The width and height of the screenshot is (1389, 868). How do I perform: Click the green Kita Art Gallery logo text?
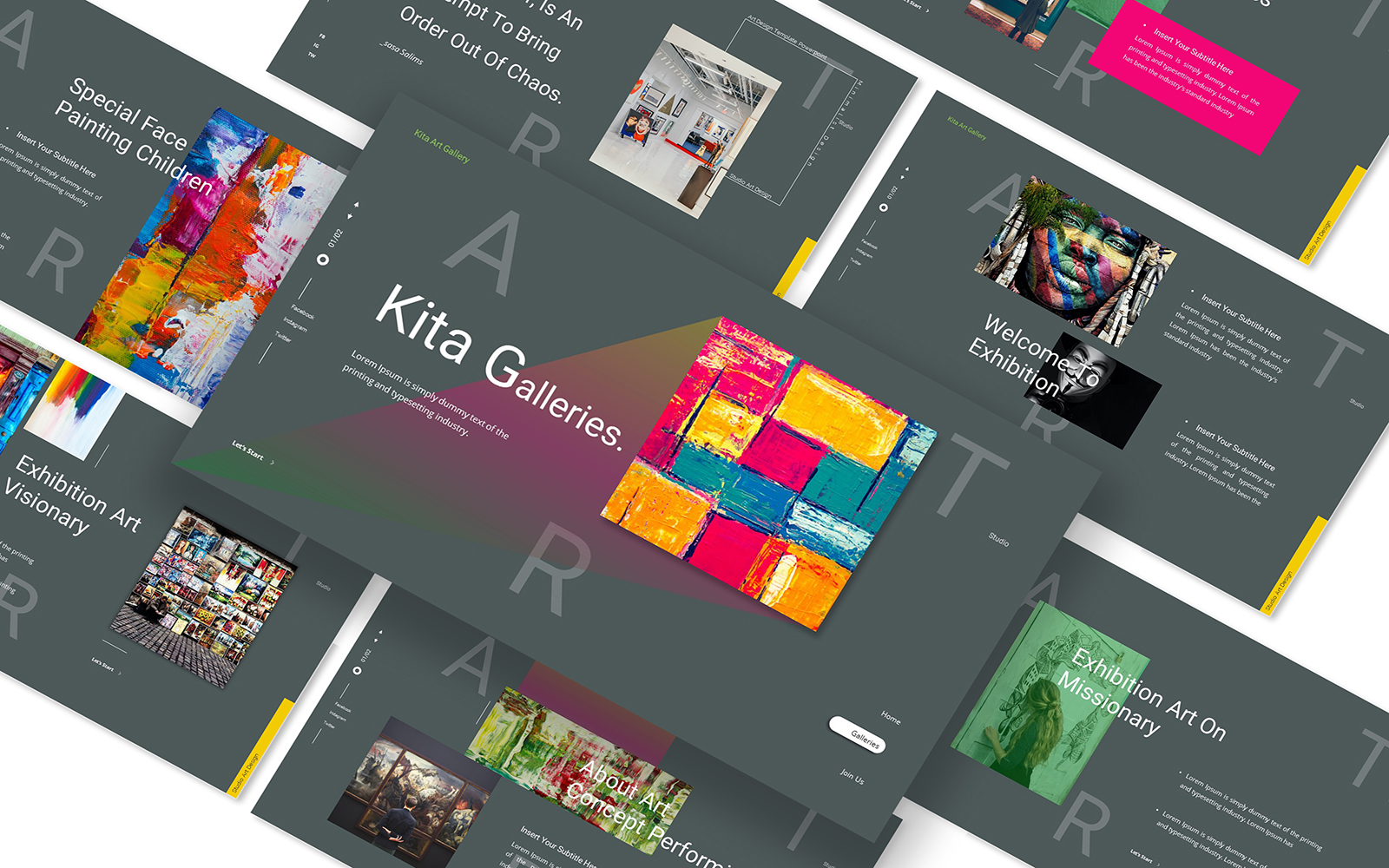point(442,146)
